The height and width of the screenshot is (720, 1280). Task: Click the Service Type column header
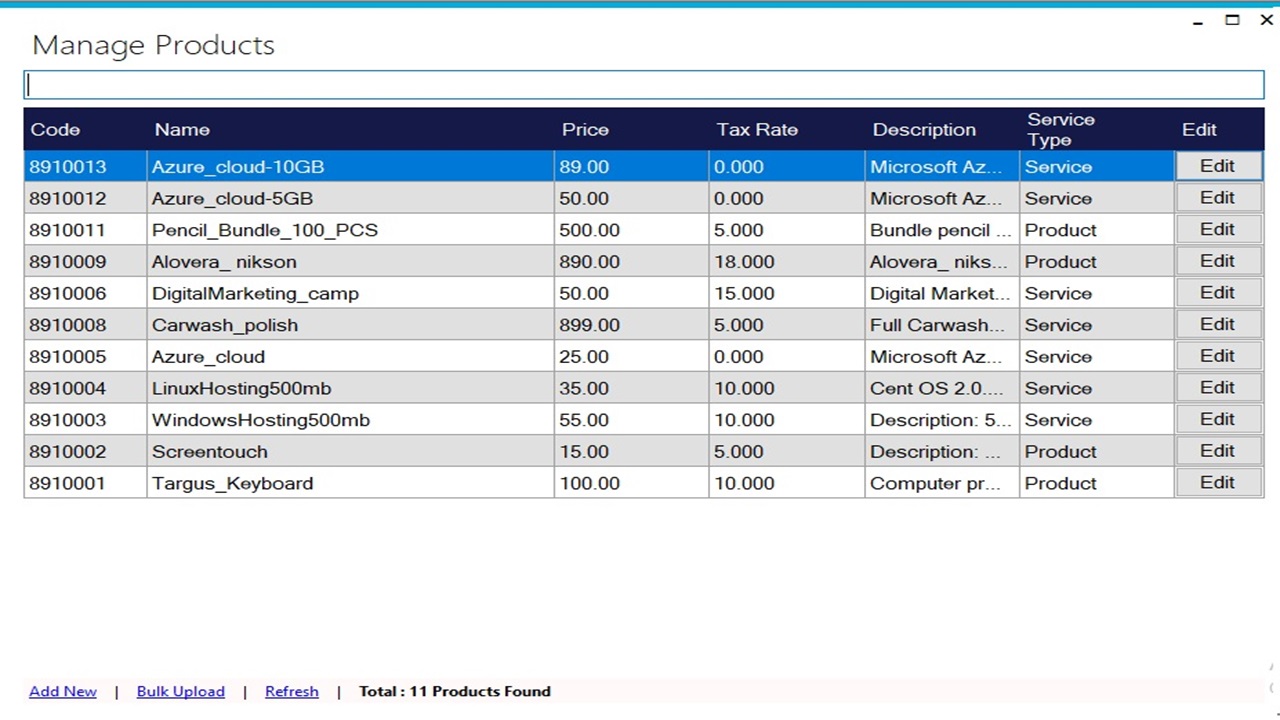click(1060, 129)
